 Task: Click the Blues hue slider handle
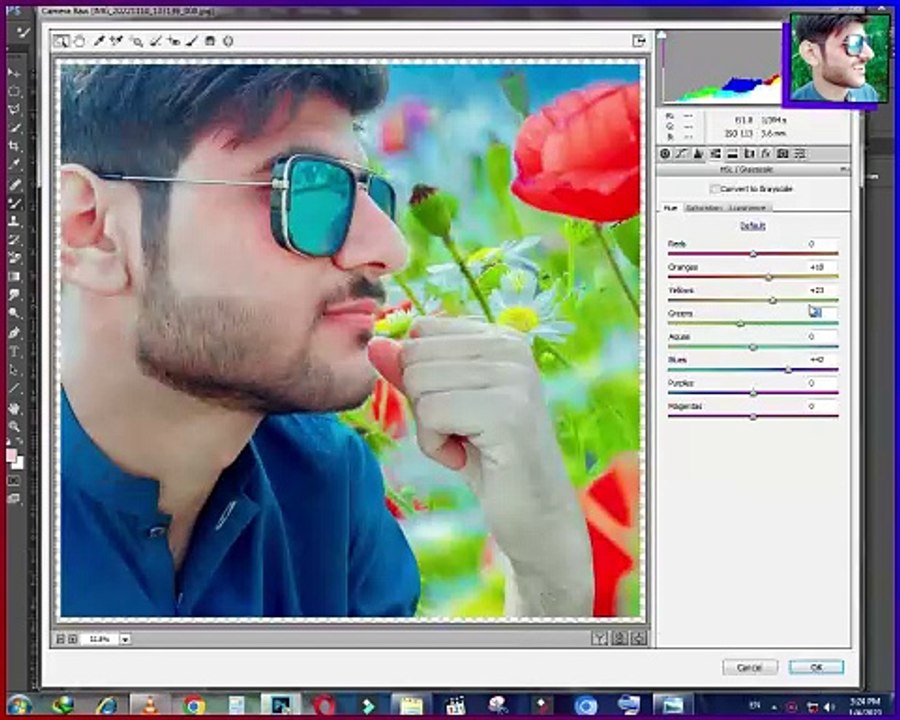click(788, 370)
